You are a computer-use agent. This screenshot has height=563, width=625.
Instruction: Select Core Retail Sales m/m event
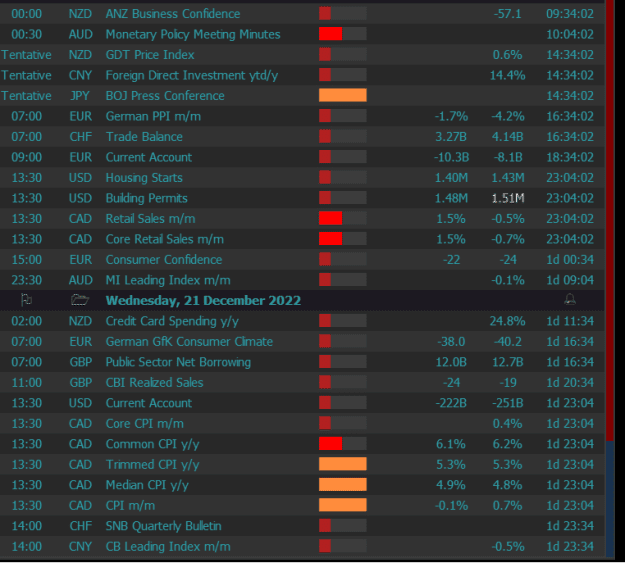pyautogui.click(x=165, y=239)
